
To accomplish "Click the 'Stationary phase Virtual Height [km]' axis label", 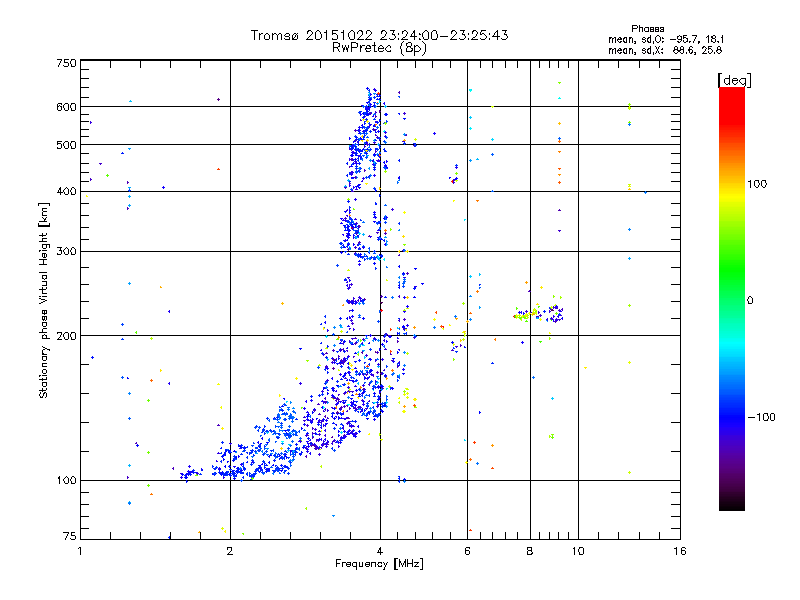I will tap(44, 301).
